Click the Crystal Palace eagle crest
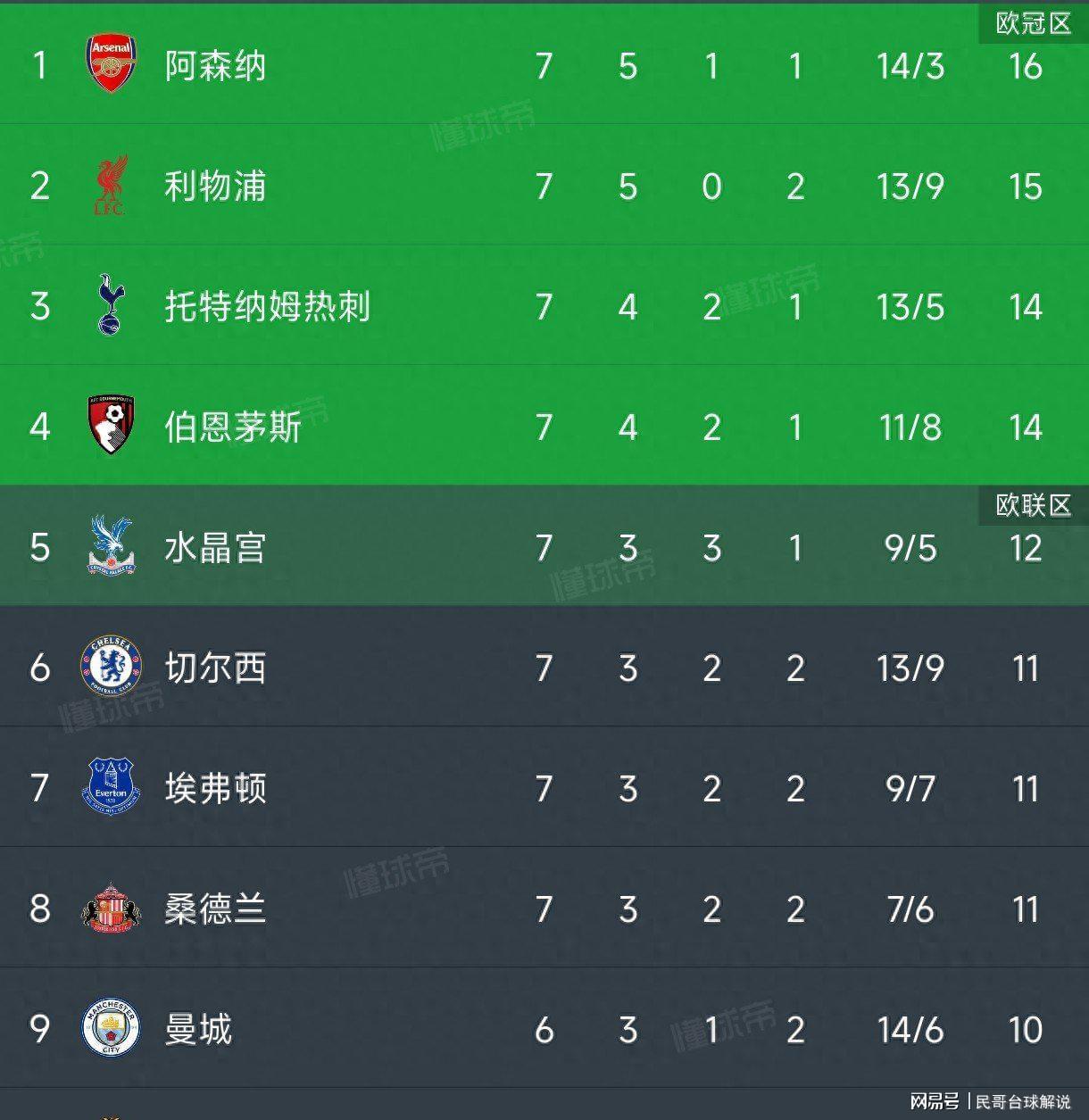1089x1120 pixels. click(111, 546)
